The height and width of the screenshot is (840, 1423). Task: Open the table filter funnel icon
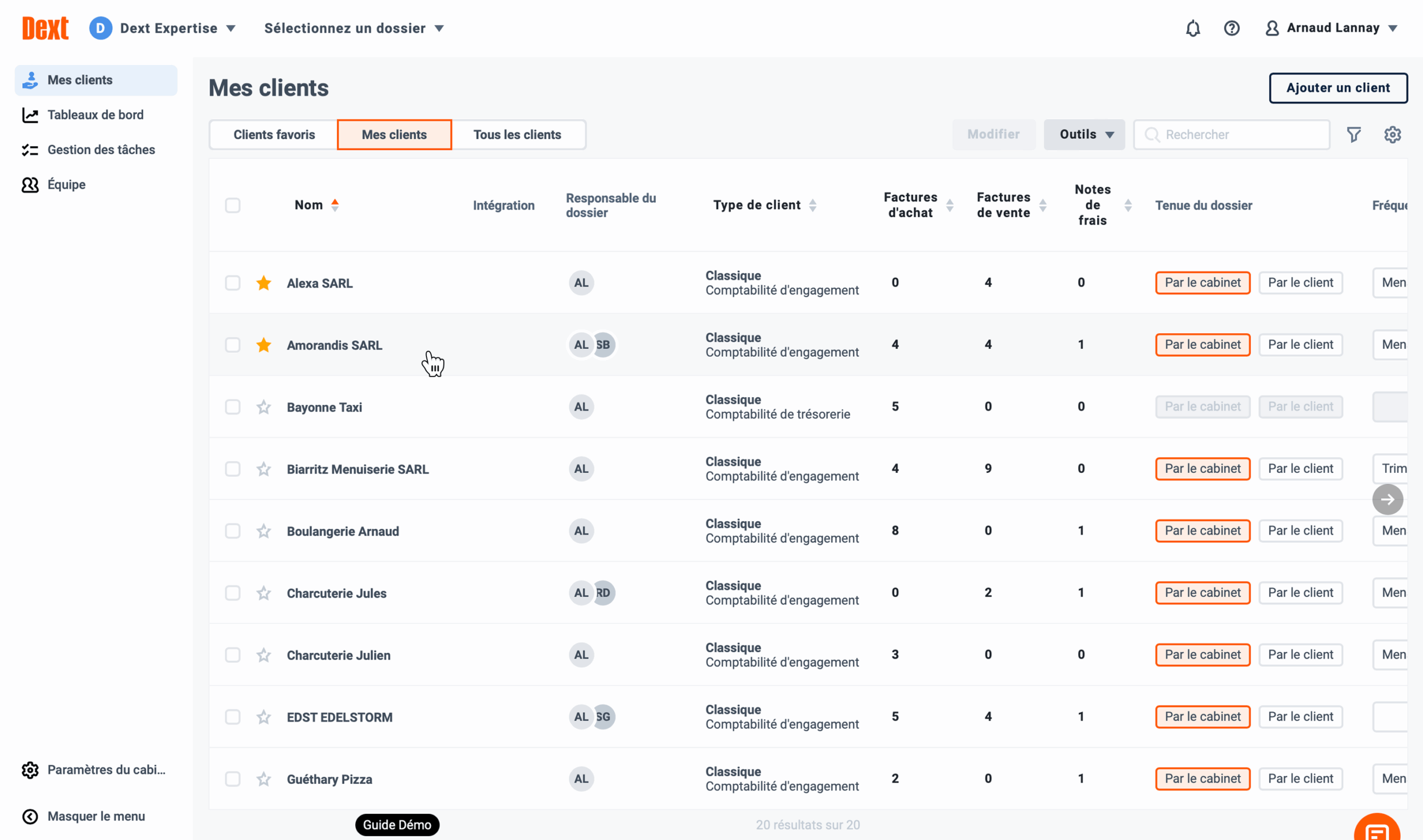pyautogui.click(x=1354, y=134)
